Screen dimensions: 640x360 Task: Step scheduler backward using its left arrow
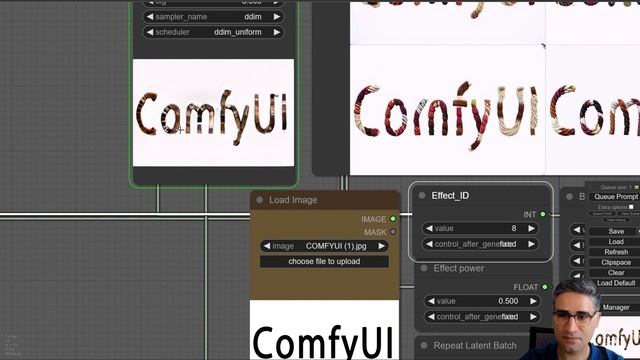click(150, 32)
